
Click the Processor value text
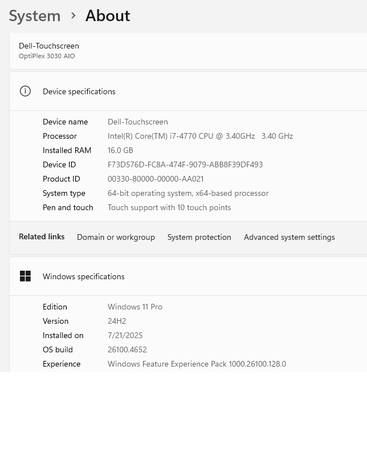(200, 136)
